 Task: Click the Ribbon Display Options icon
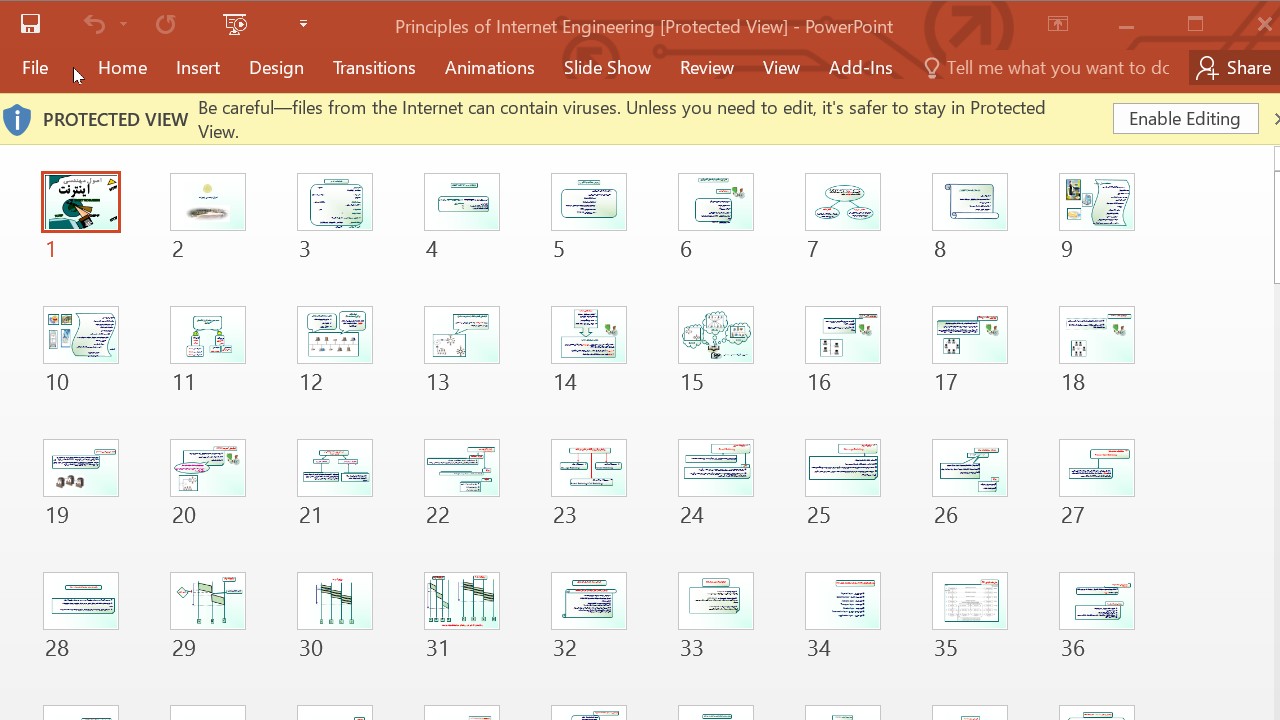[1058, 25]
